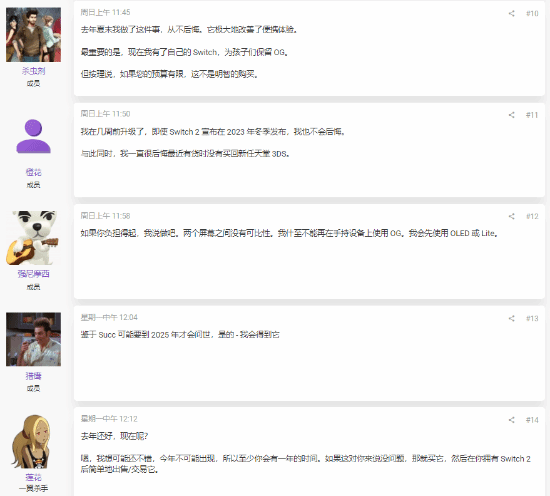Open the username link under the blonde girl avatar
Viewport: 550px width, 496px height.
(x=33, y=477)
